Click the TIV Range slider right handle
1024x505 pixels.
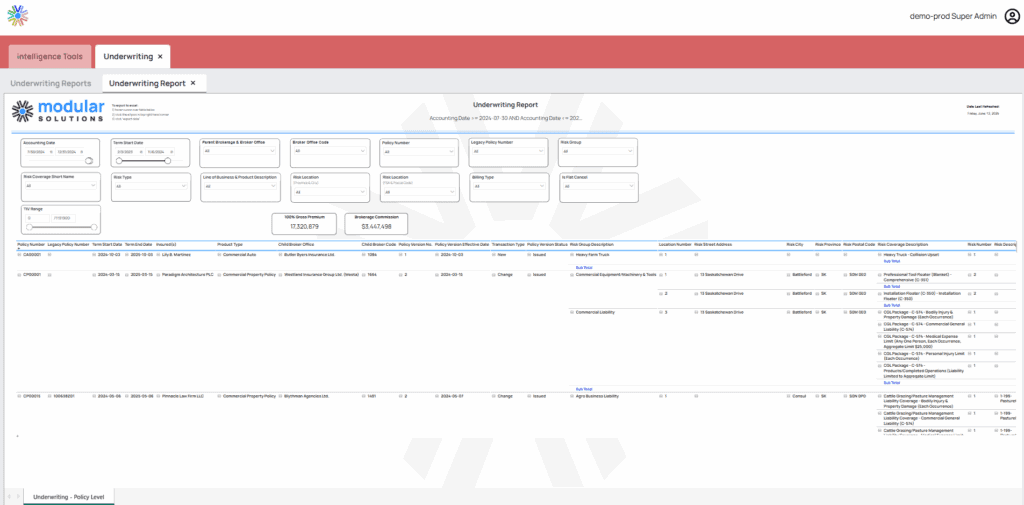pos(94,227)
